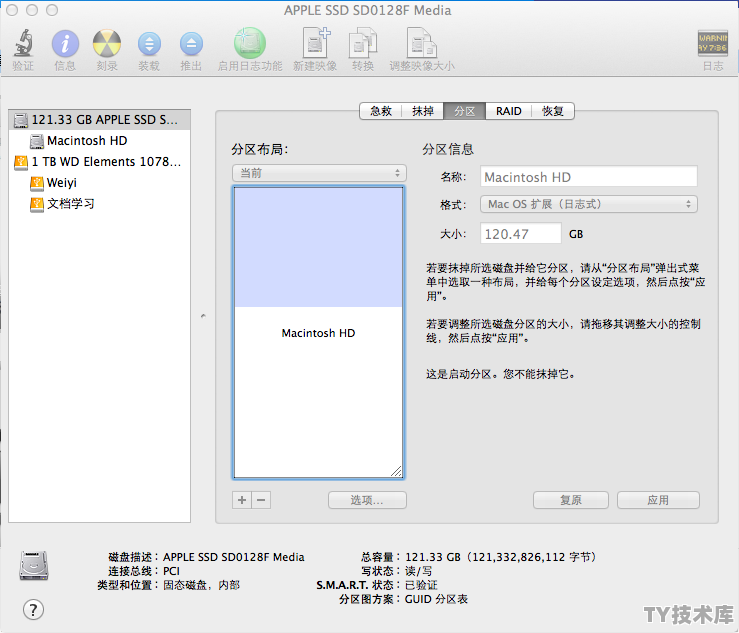This screenshot has width=739, height=633.
Task: Click the 应用 (Apply) button
Action: pyautogui.click(x=658, y=500)
